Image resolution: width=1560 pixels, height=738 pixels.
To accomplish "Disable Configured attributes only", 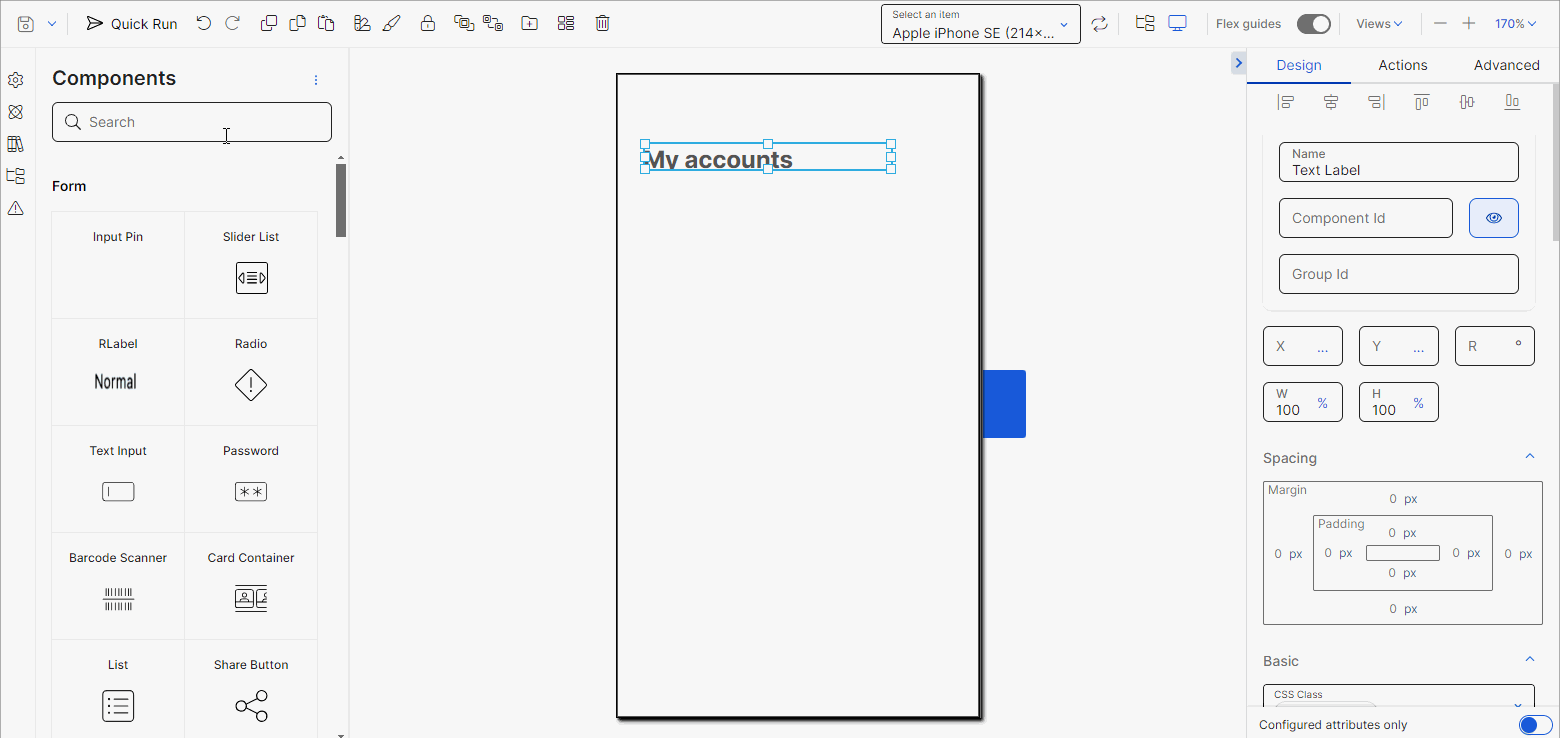I will coord(1535,725).
